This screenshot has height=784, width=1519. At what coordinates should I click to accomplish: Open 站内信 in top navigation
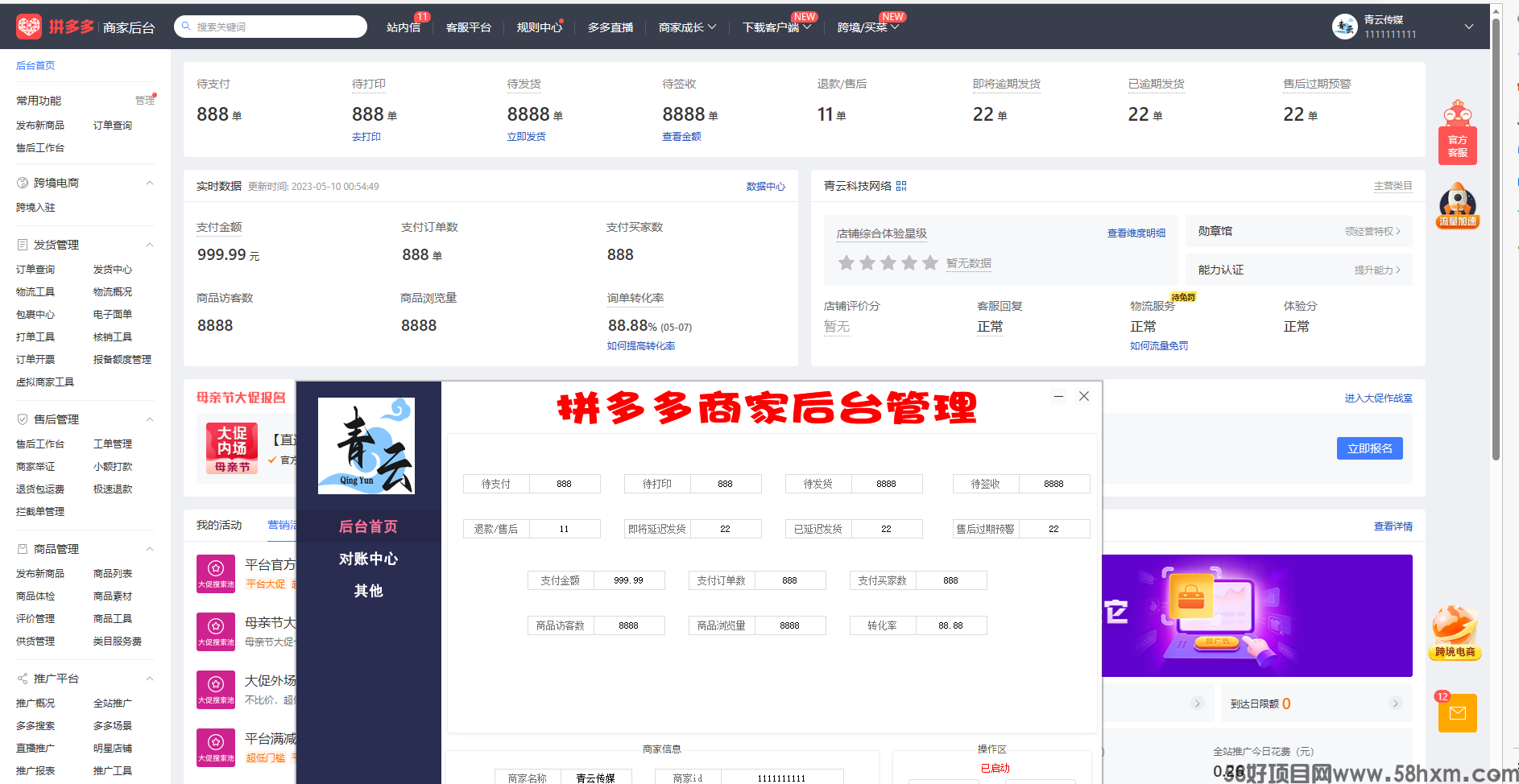point(404,27)
